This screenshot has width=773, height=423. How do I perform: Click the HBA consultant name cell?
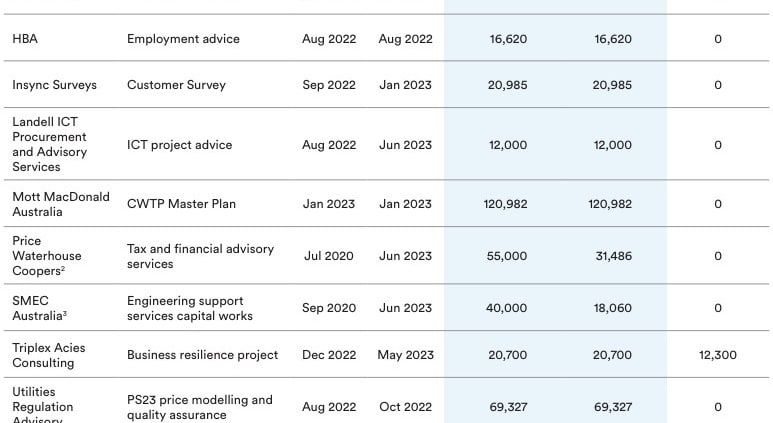coord(26,39)
